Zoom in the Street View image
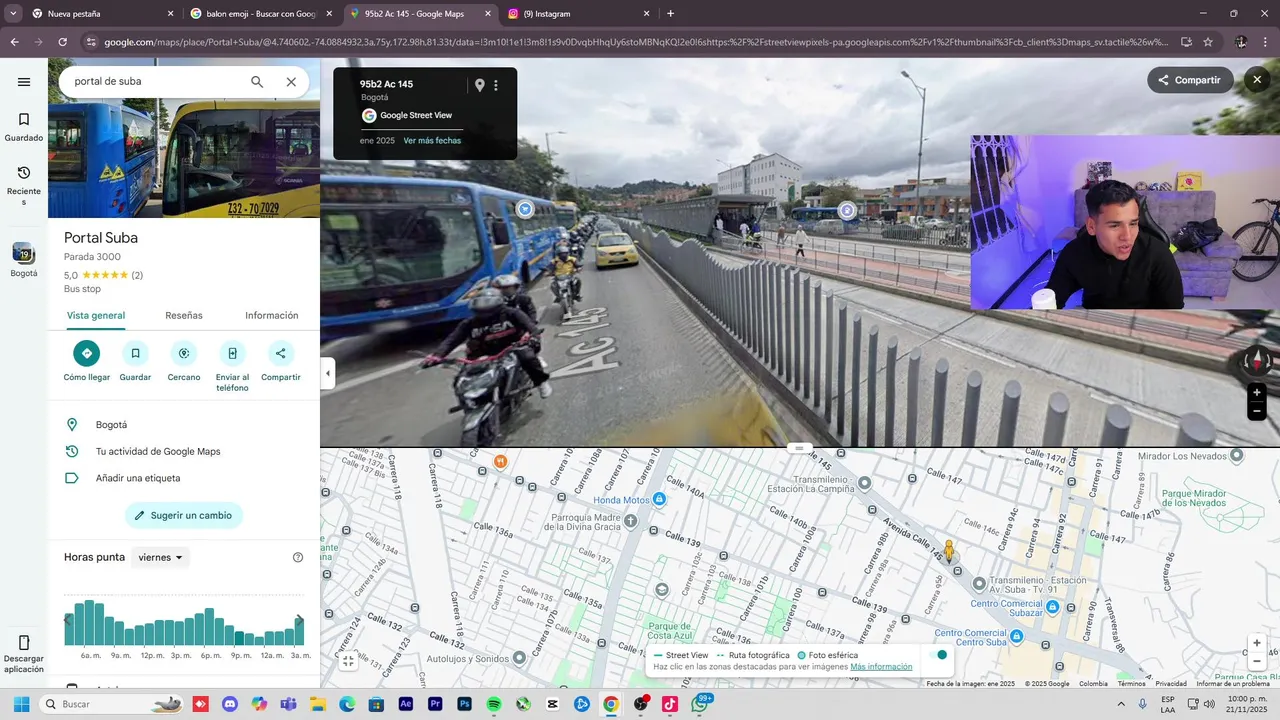Screen dimensions: 1280x720 point(1257,393)
